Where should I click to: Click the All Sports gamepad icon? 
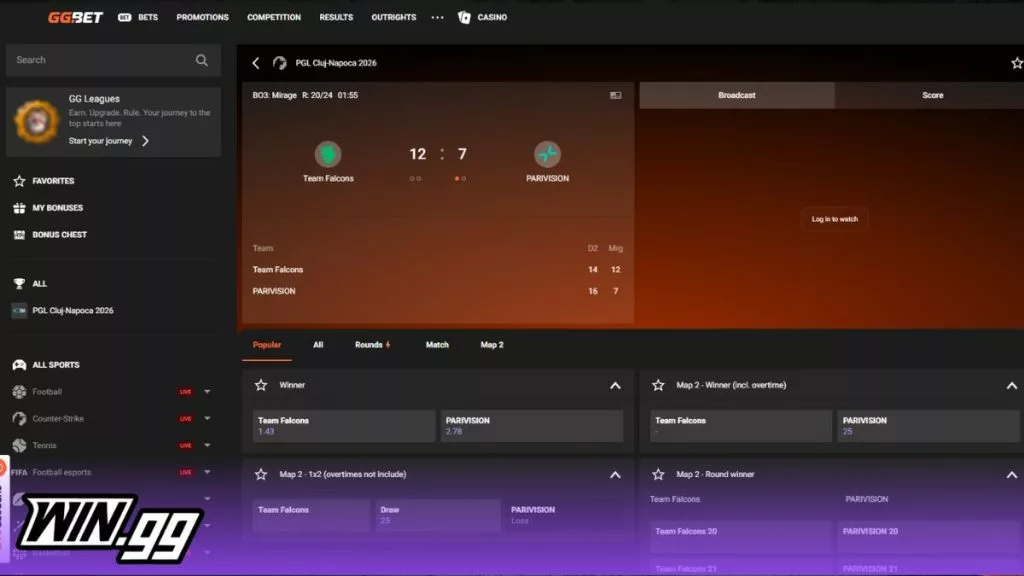click(19, 365)
